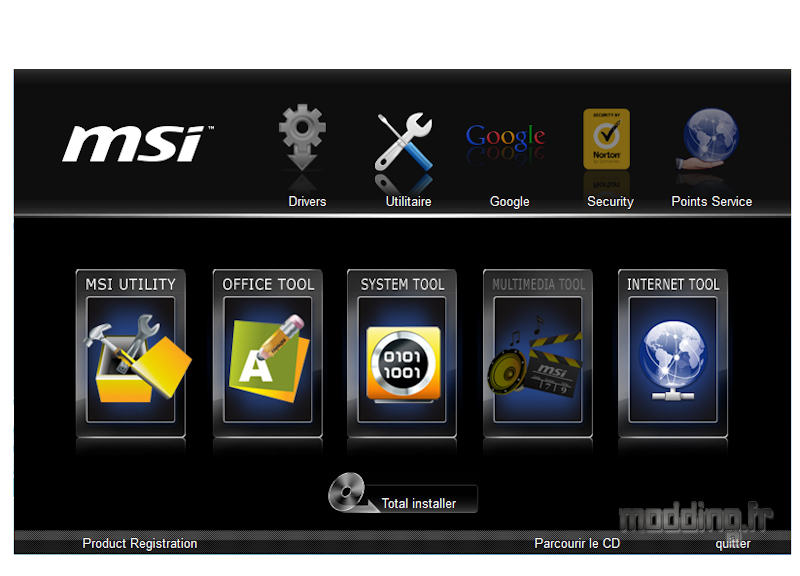Open the Google logo section
This screenshot has height=576, width=800.
coord(505,137)
